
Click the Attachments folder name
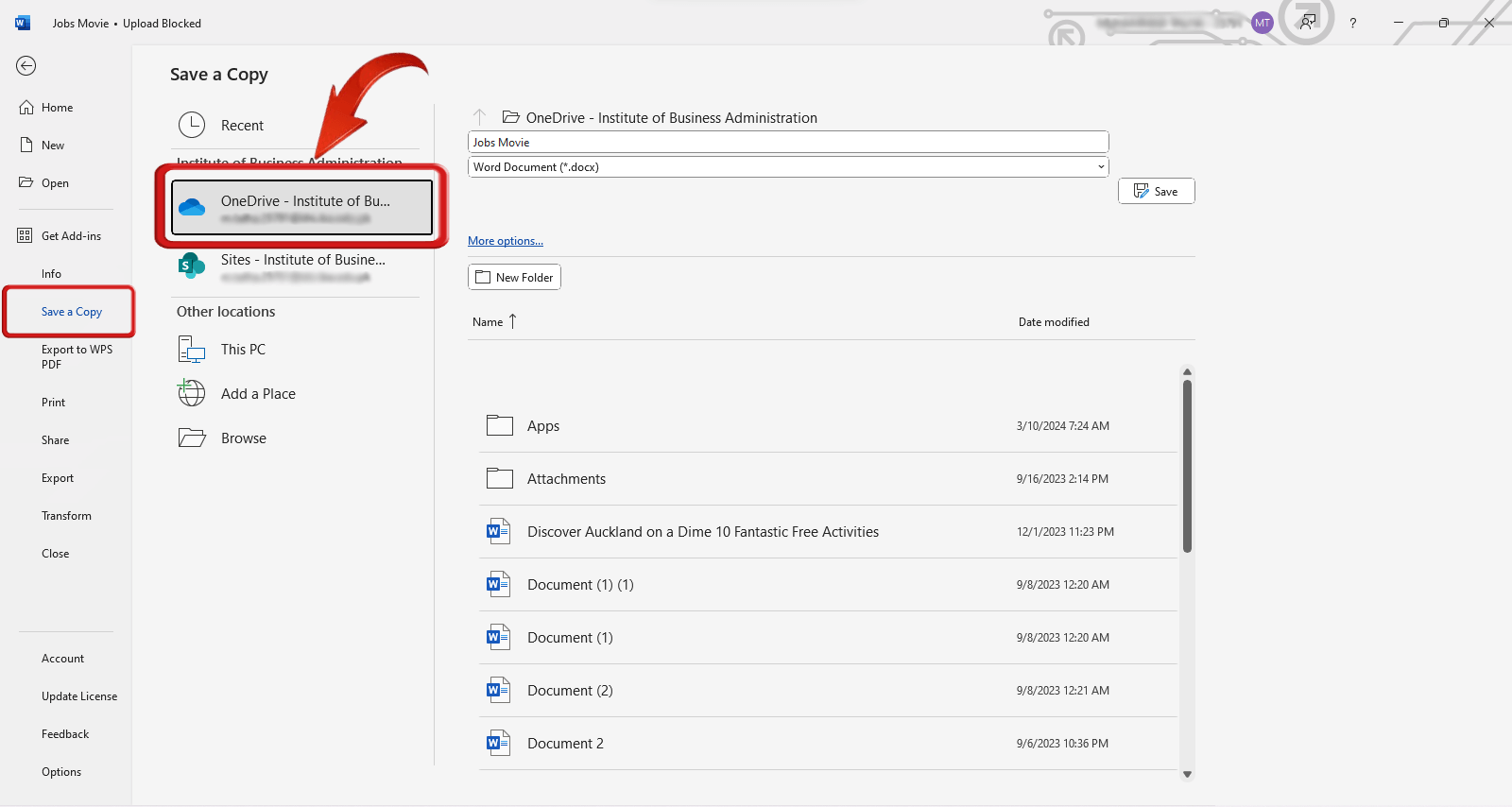[x=566, y=479]
